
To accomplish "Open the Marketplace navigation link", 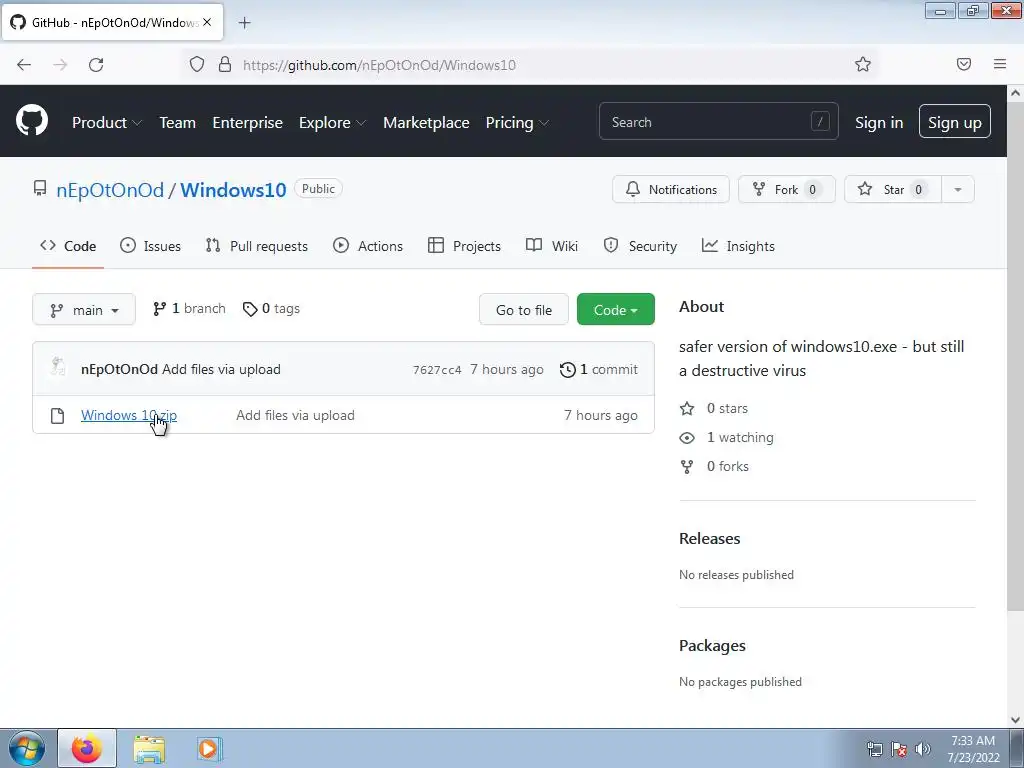I will click(x=426, y=123).
